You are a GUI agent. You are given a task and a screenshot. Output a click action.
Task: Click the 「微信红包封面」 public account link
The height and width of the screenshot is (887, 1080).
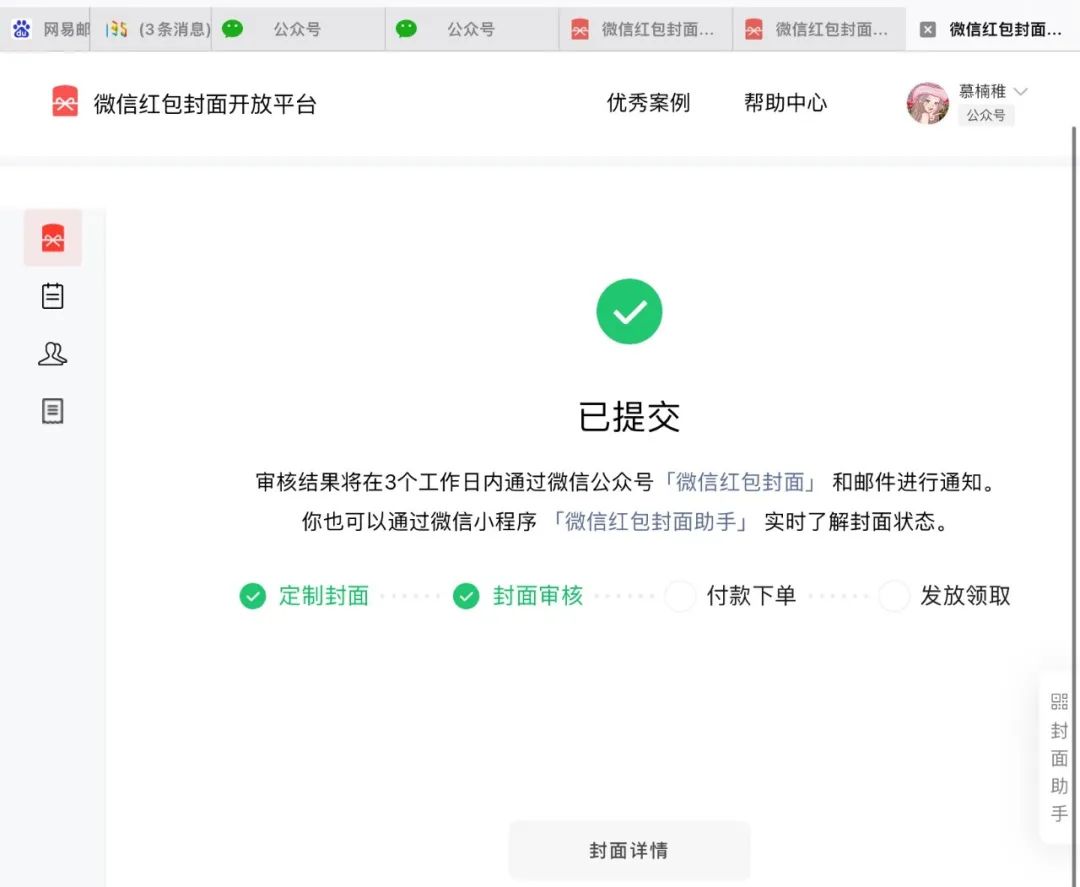[740, 481]
